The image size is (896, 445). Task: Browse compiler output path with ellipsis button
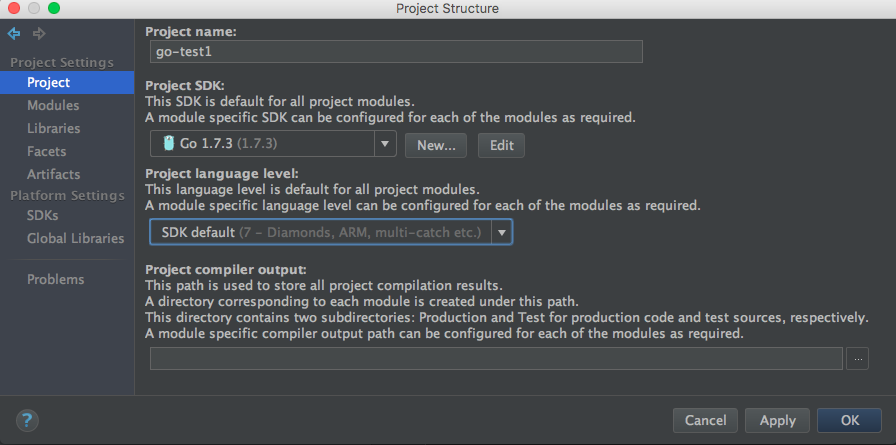pyautogui.click(x=857, y=359)
